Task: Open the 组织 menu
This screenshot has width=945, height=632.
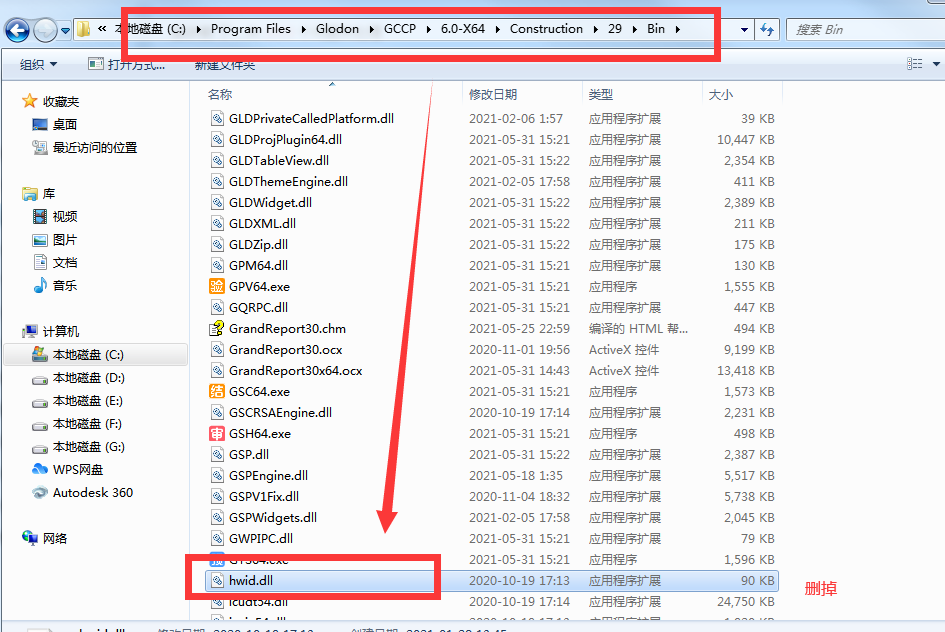Action: tap(38, 64)
